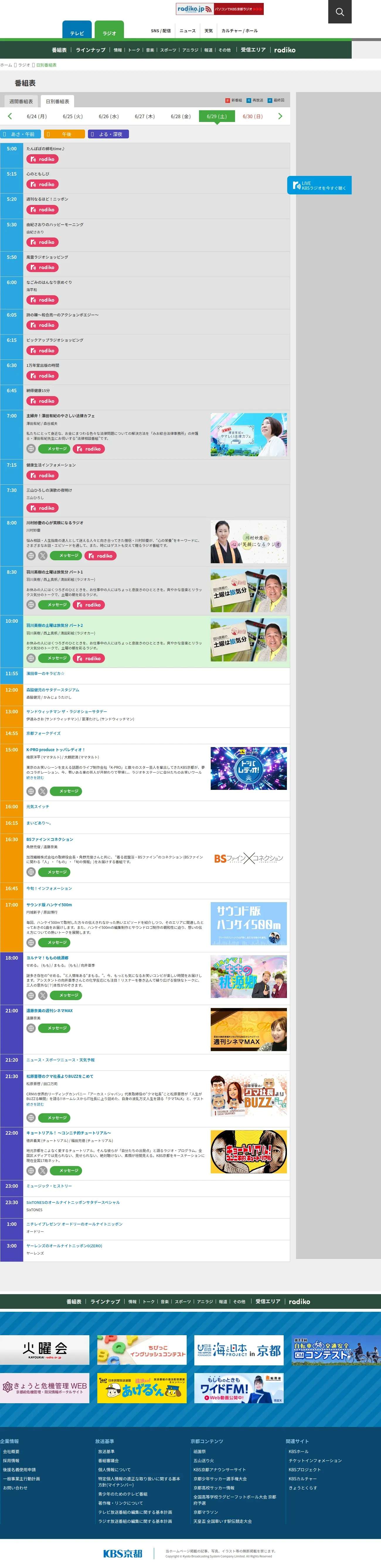Go to previous week with left arrow

(9, 116)
